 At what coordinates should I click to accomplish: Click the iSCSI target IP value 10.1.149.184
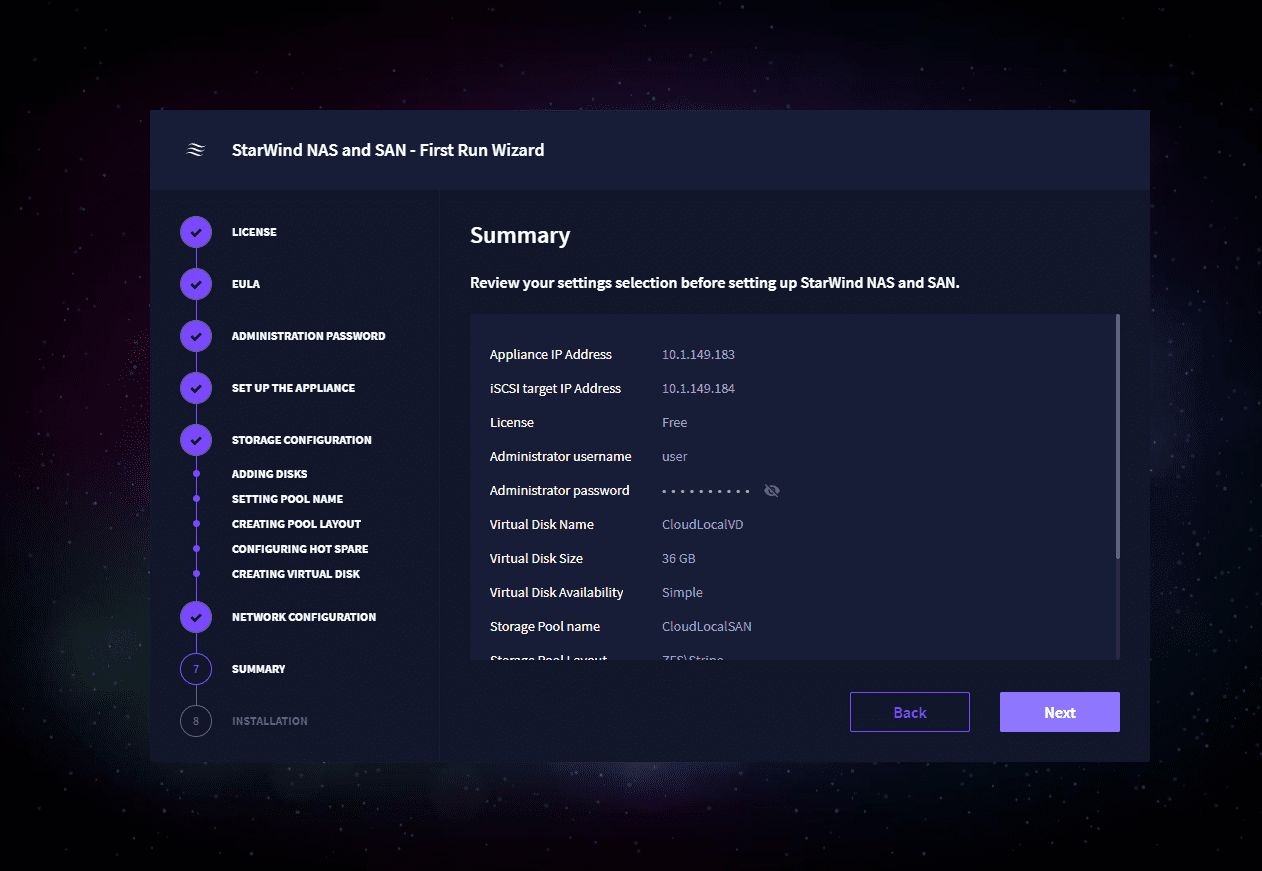[x=698, y=389]
